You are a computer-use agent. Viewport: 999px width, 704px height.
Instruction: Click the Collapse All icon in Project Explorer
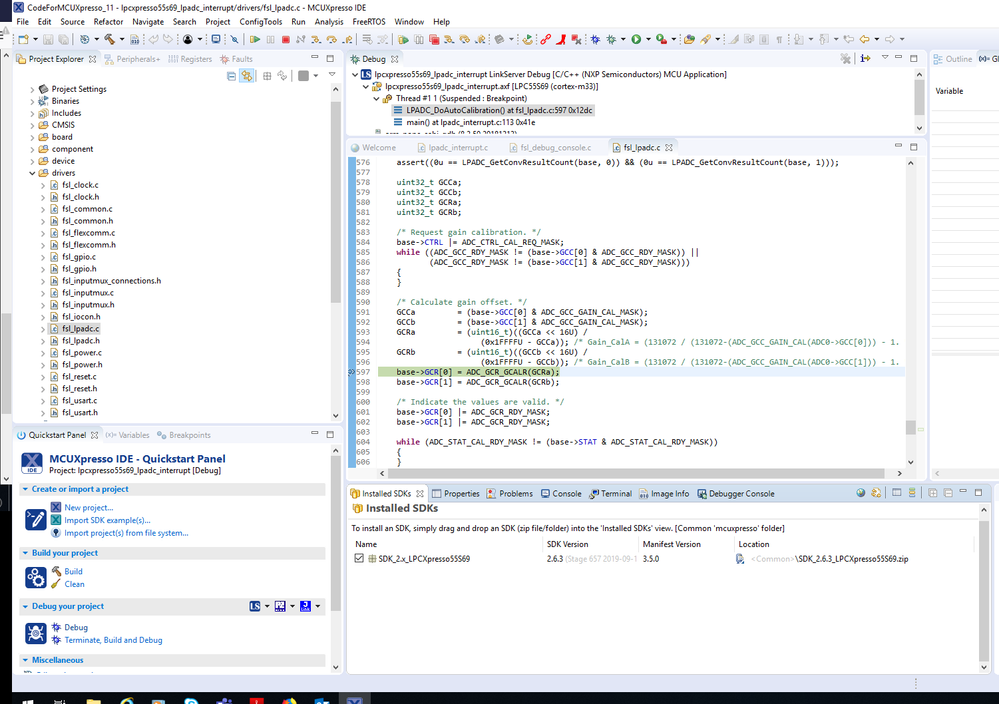tap(231, 76)
